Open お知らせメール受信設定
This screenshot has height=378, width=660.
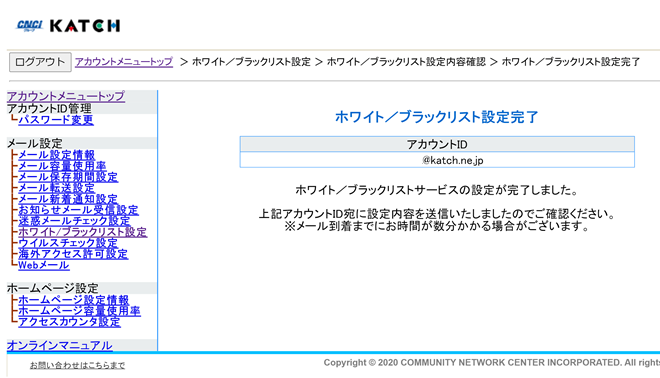78,210
